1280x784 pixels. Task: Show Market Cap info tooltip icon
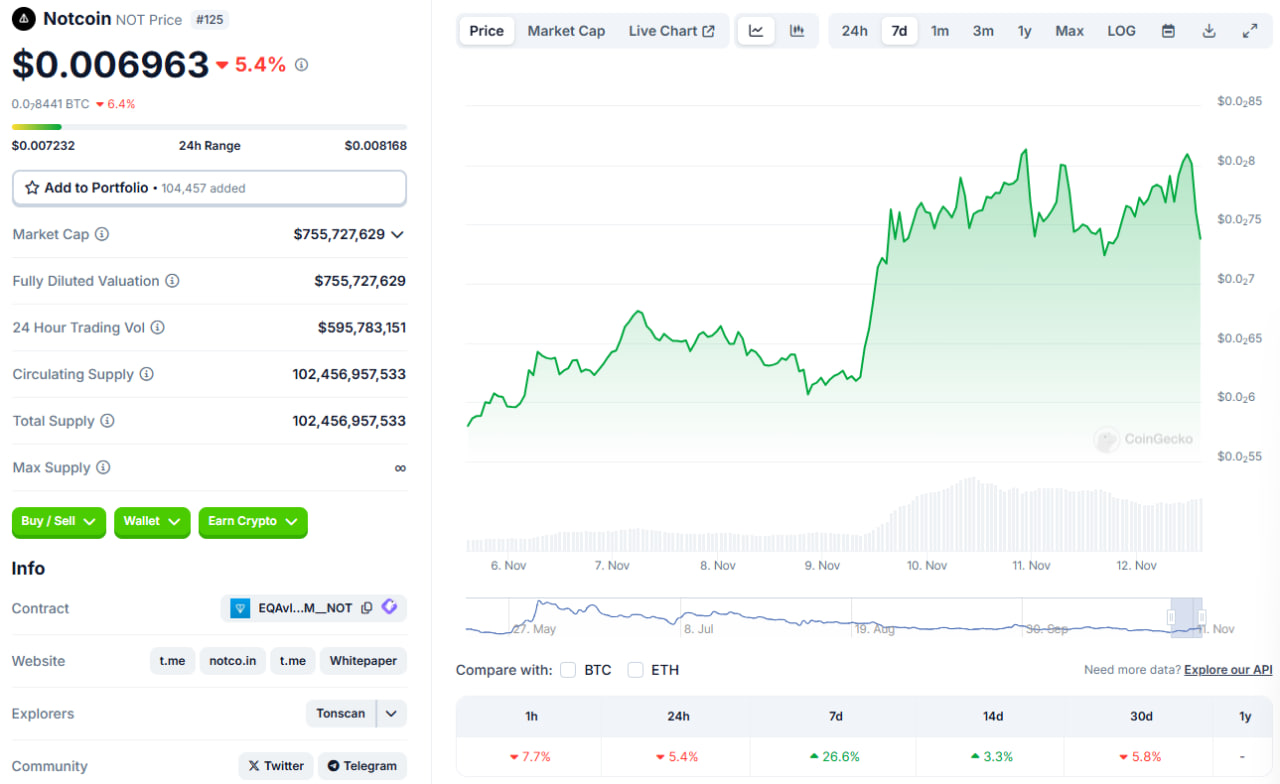102,234
